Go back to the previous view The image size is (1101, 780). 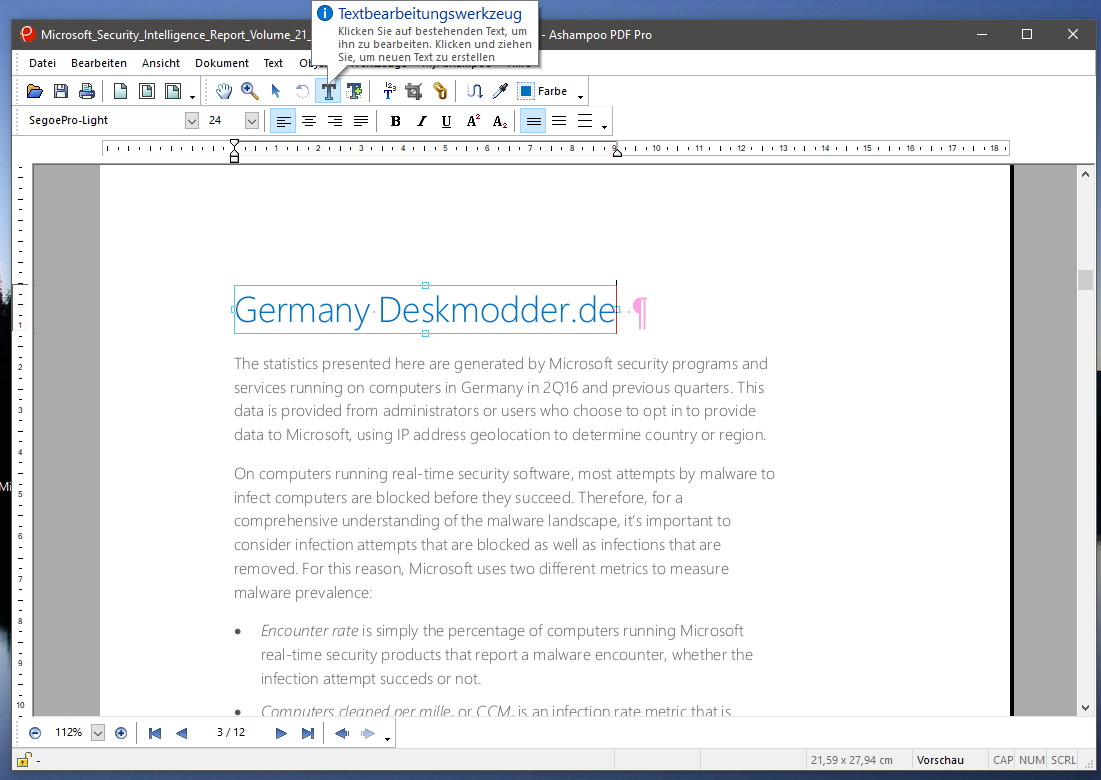342,733
